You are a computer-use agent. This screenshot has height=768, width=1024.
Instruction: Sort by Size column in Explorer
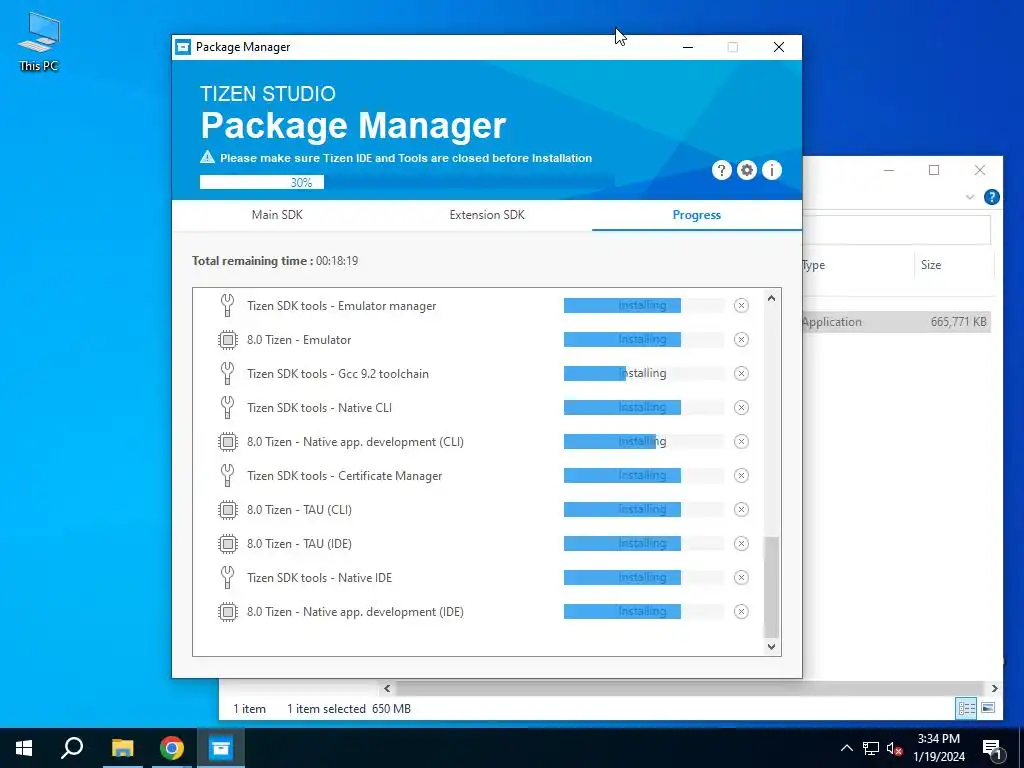(x=931, y=264)
